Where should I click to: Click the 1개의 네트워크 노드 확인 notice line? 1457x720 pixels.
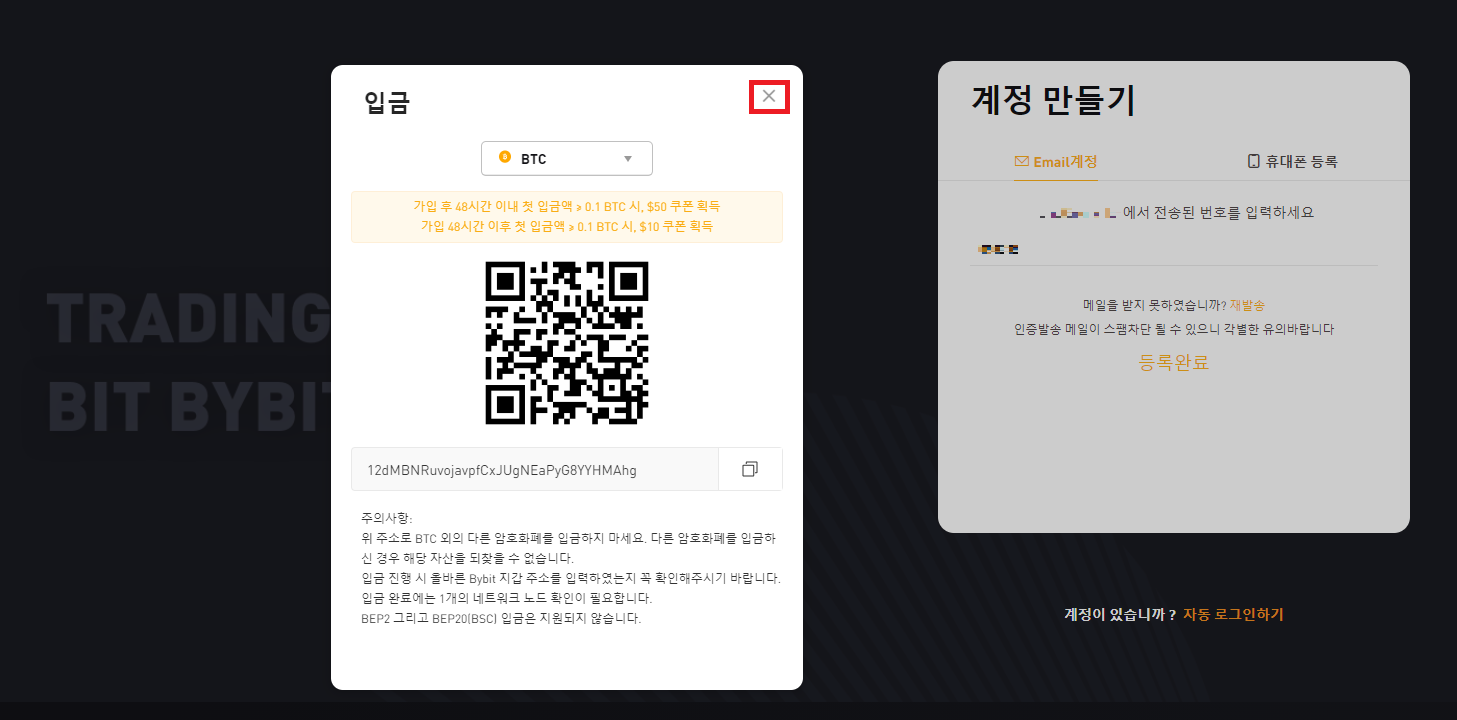pos(506,598)
